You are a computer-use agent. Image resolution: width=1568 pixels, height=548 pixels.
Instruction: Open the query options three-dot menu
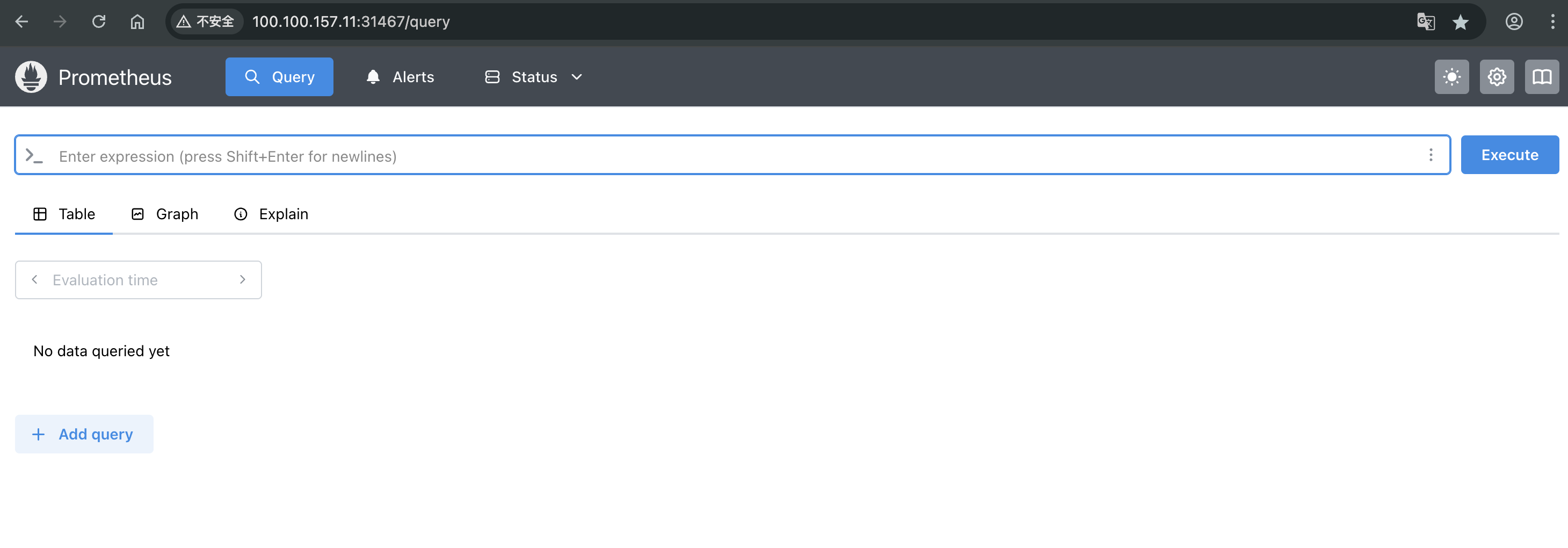[x=1431, y=155]
